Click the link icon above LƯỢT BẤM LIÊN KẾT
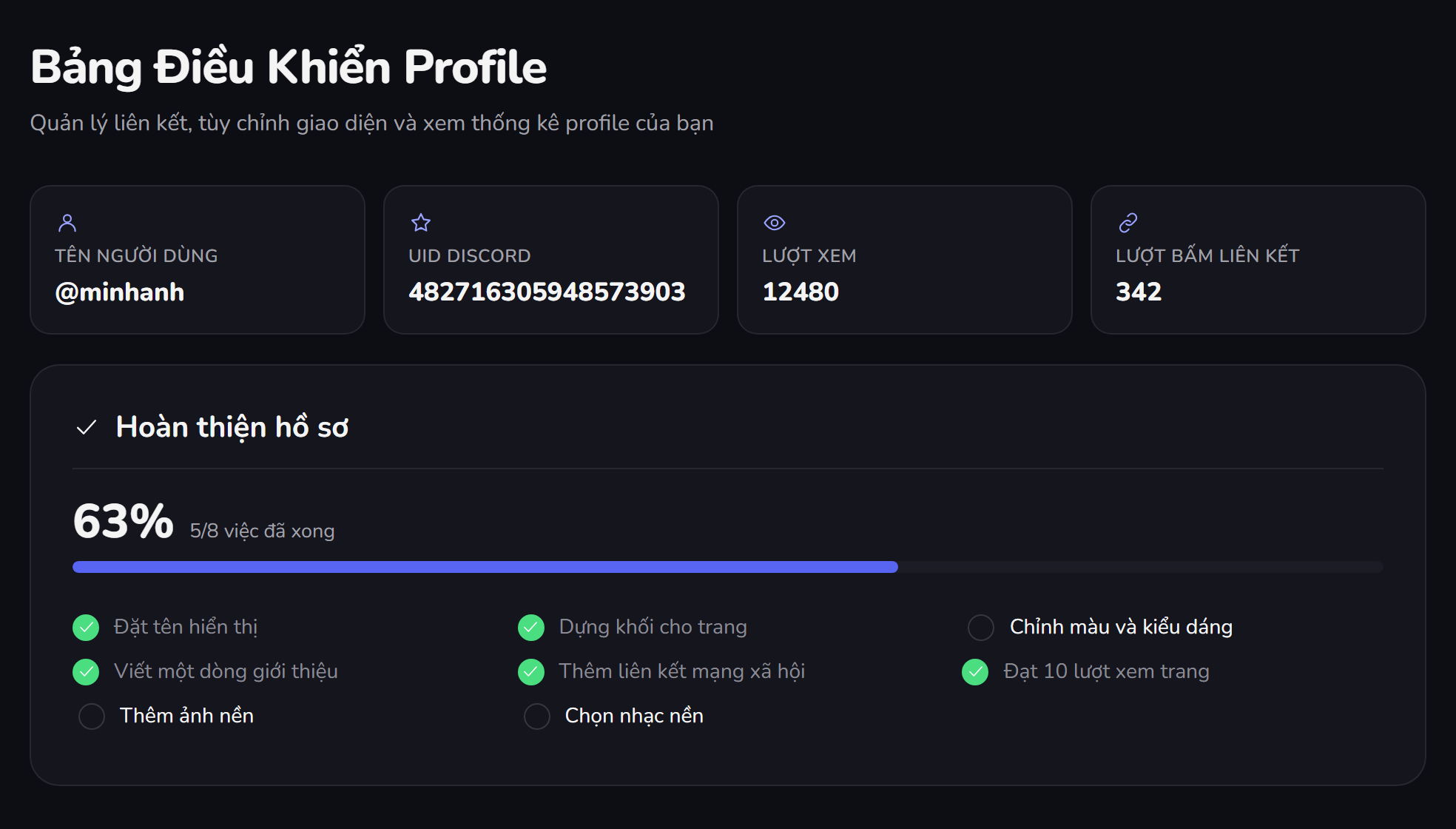The image size is (1456, 829). (x=1128, y=223)
